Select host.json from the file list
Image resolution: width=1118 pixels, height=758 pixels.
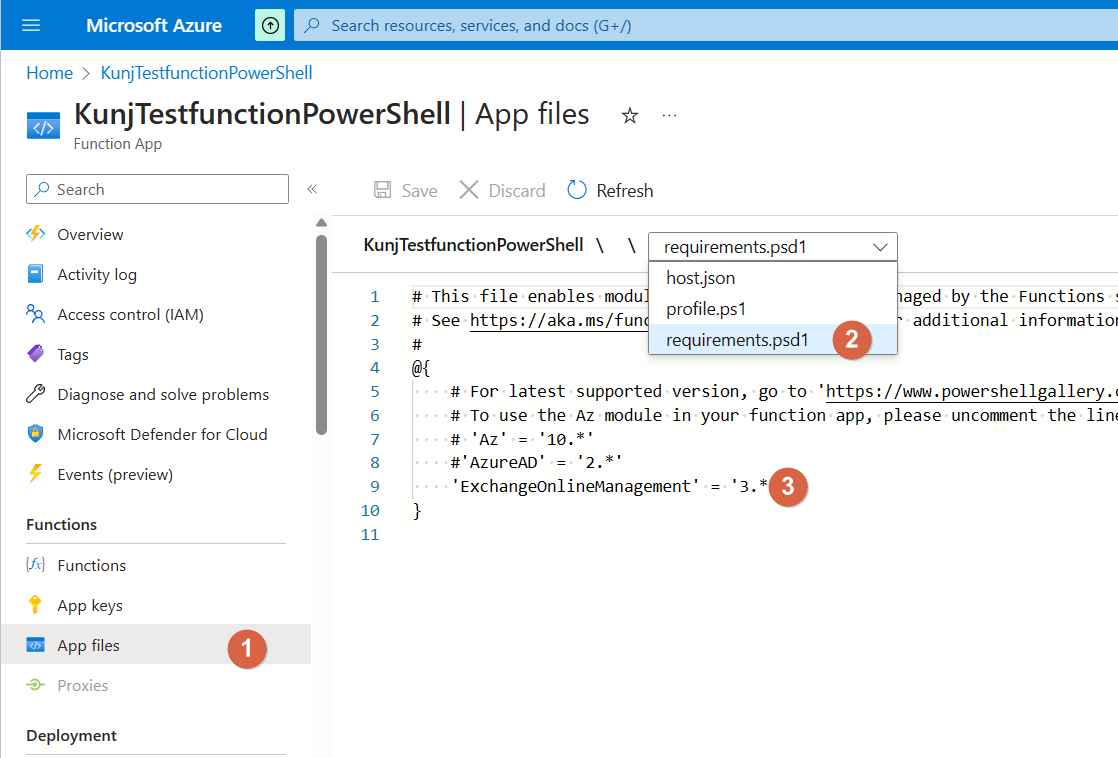pos(701,278)
